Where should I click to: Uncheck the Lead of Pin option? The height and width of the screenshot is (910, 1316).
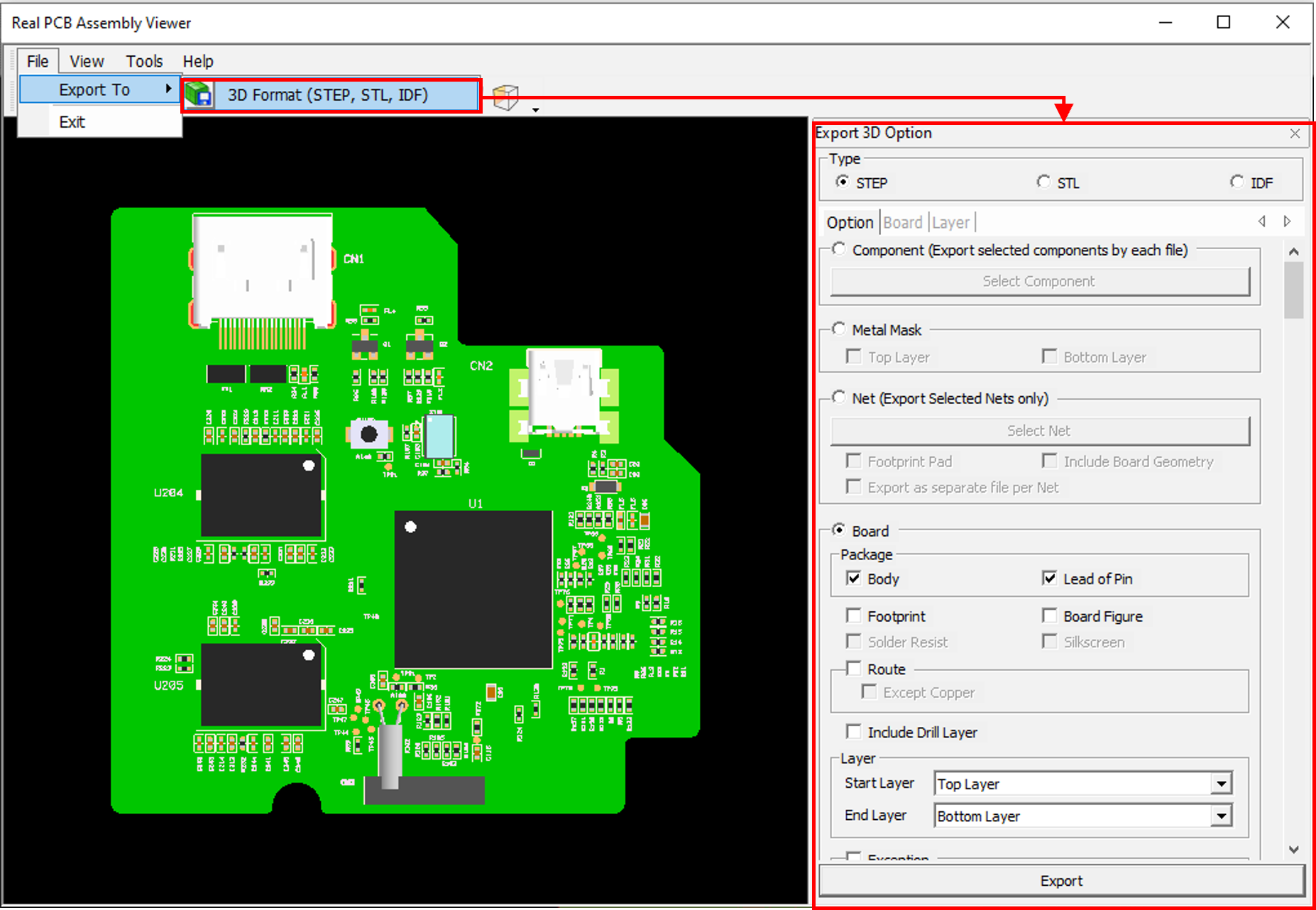(x=1050, y=579)
